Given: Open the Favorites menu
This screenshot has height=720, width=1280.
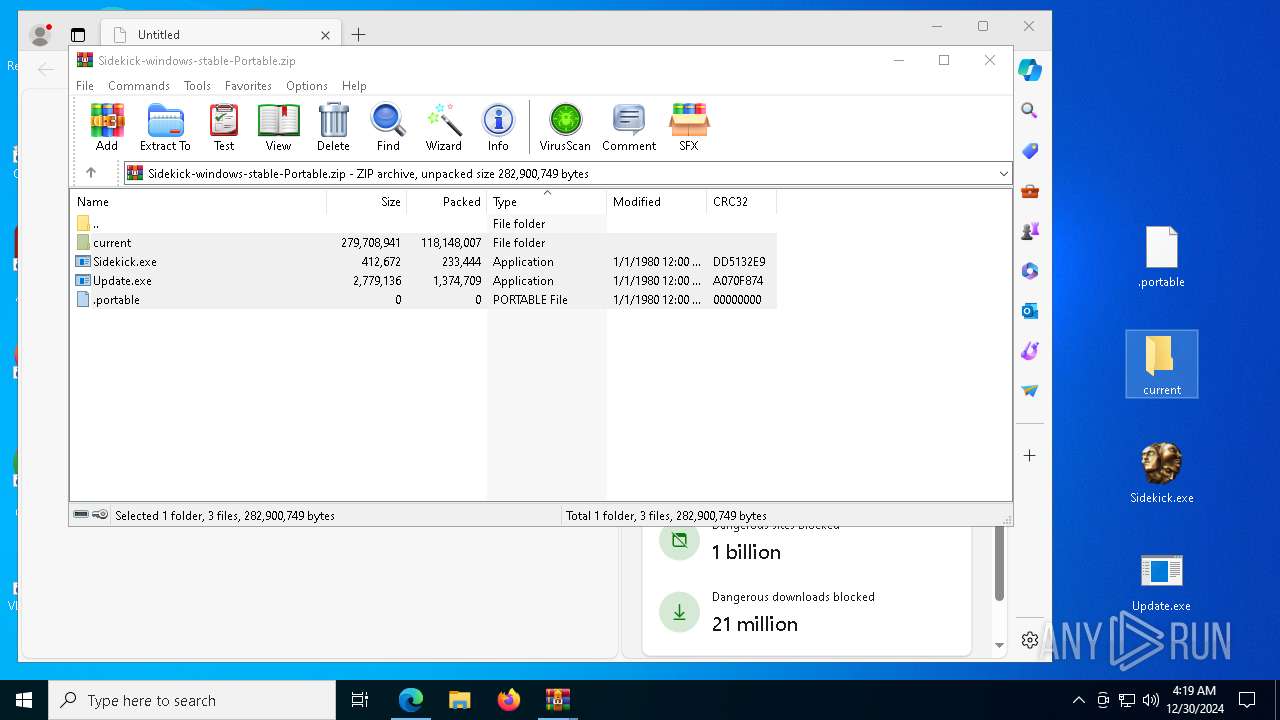Looking at the screenshot, I should point(248,86).
